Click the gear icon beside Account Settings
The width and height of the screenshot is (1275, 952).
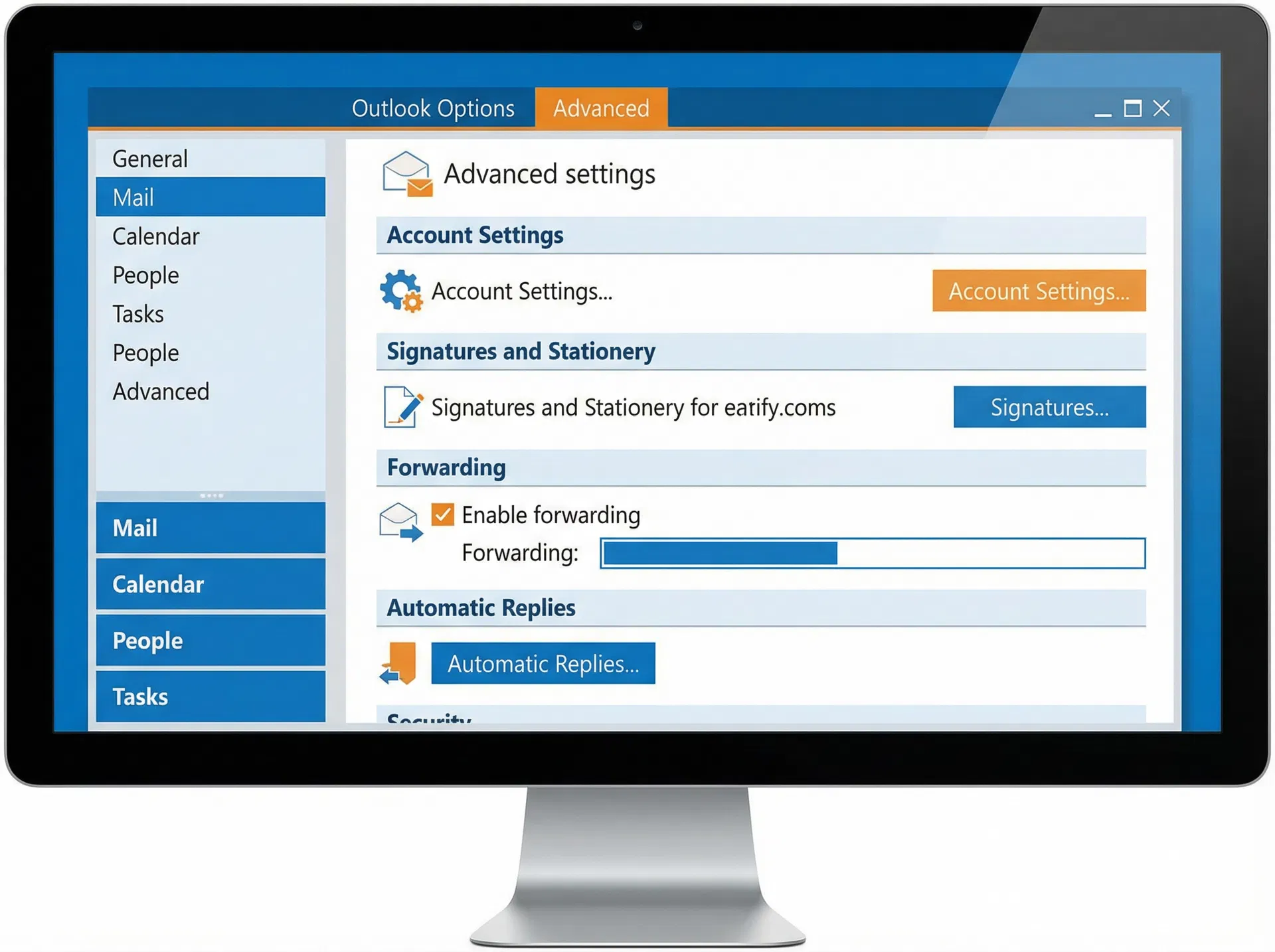click(401, 291)
